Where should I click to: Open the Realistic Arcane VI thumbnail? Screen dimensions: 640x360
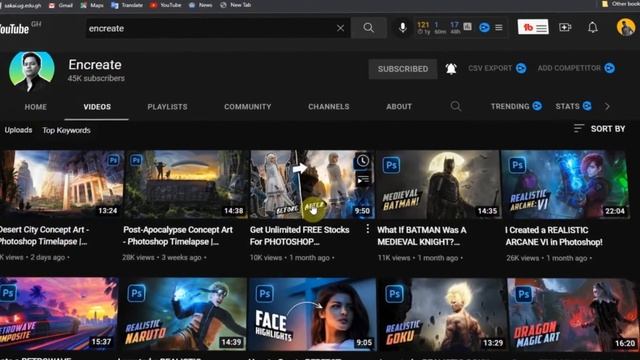(565, 184)
